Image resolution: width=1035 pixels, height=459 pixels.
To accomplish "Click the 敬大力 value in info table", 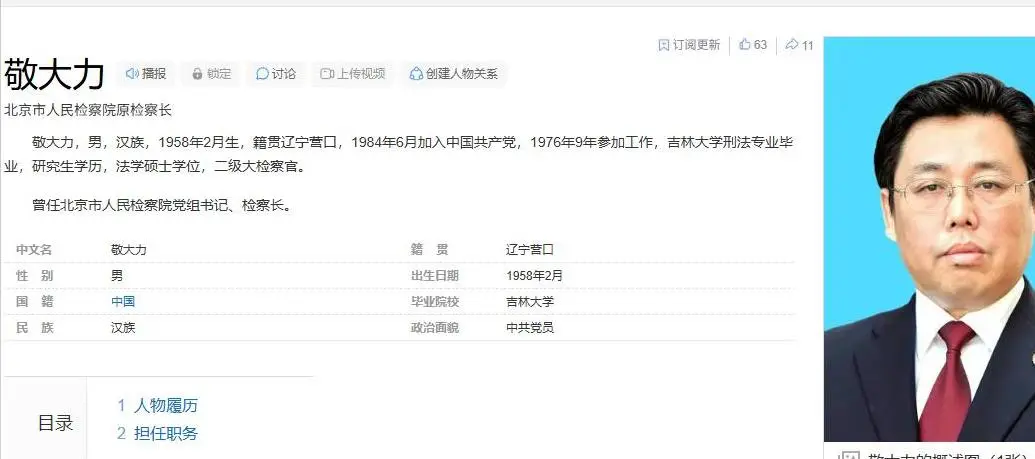I will (129, 250).
